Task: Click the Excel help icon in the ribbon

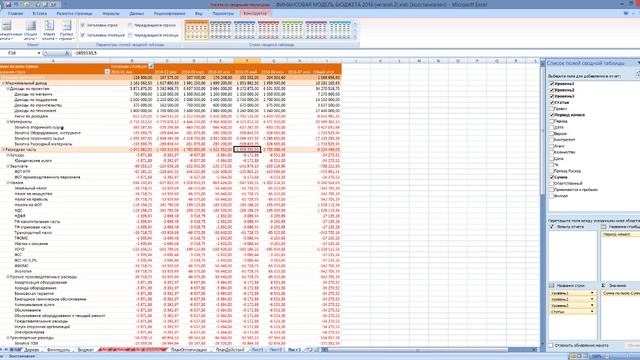Action: 626,13
